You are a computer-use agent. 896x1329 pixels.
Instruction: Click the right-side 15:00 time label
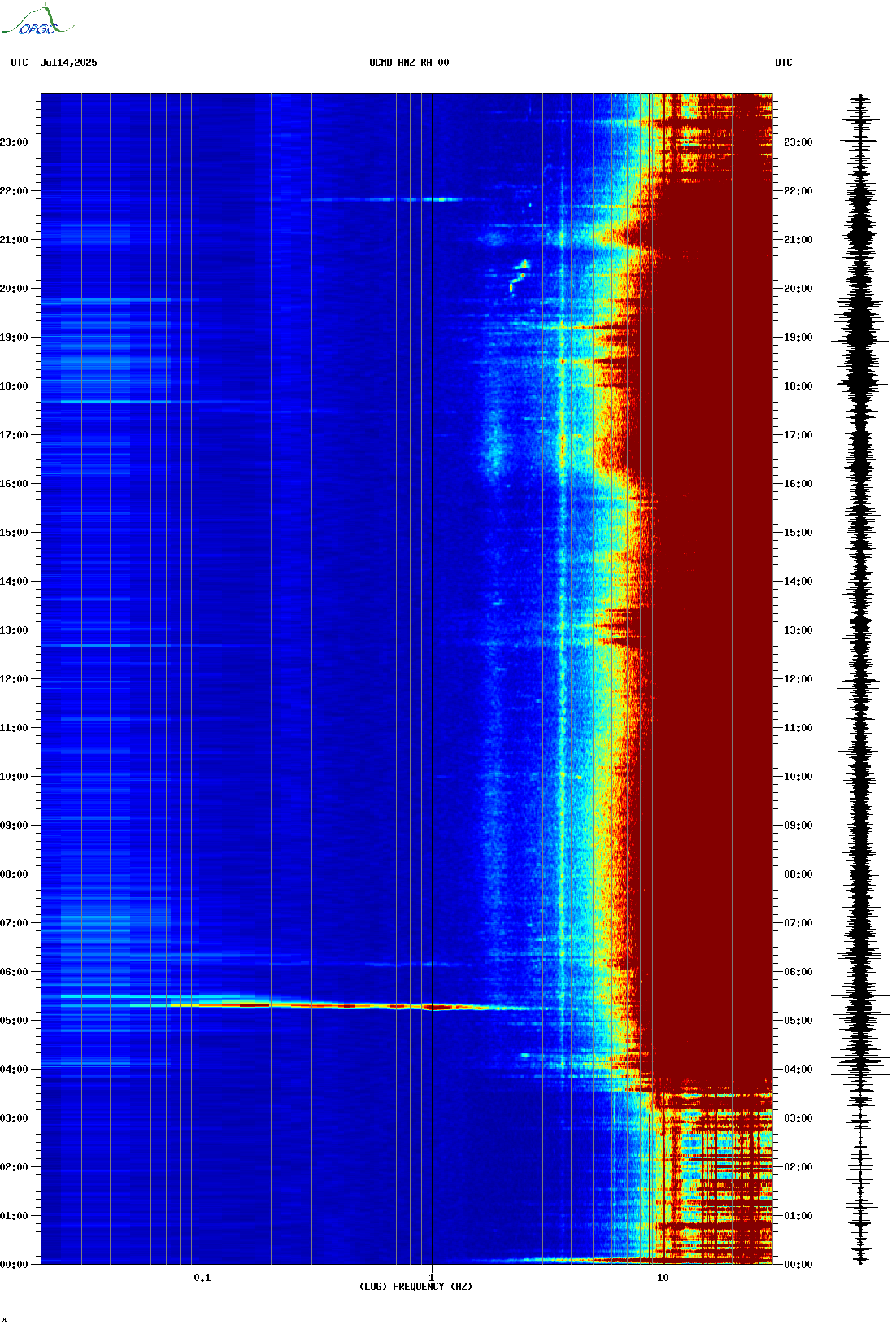tap(798, 533)
